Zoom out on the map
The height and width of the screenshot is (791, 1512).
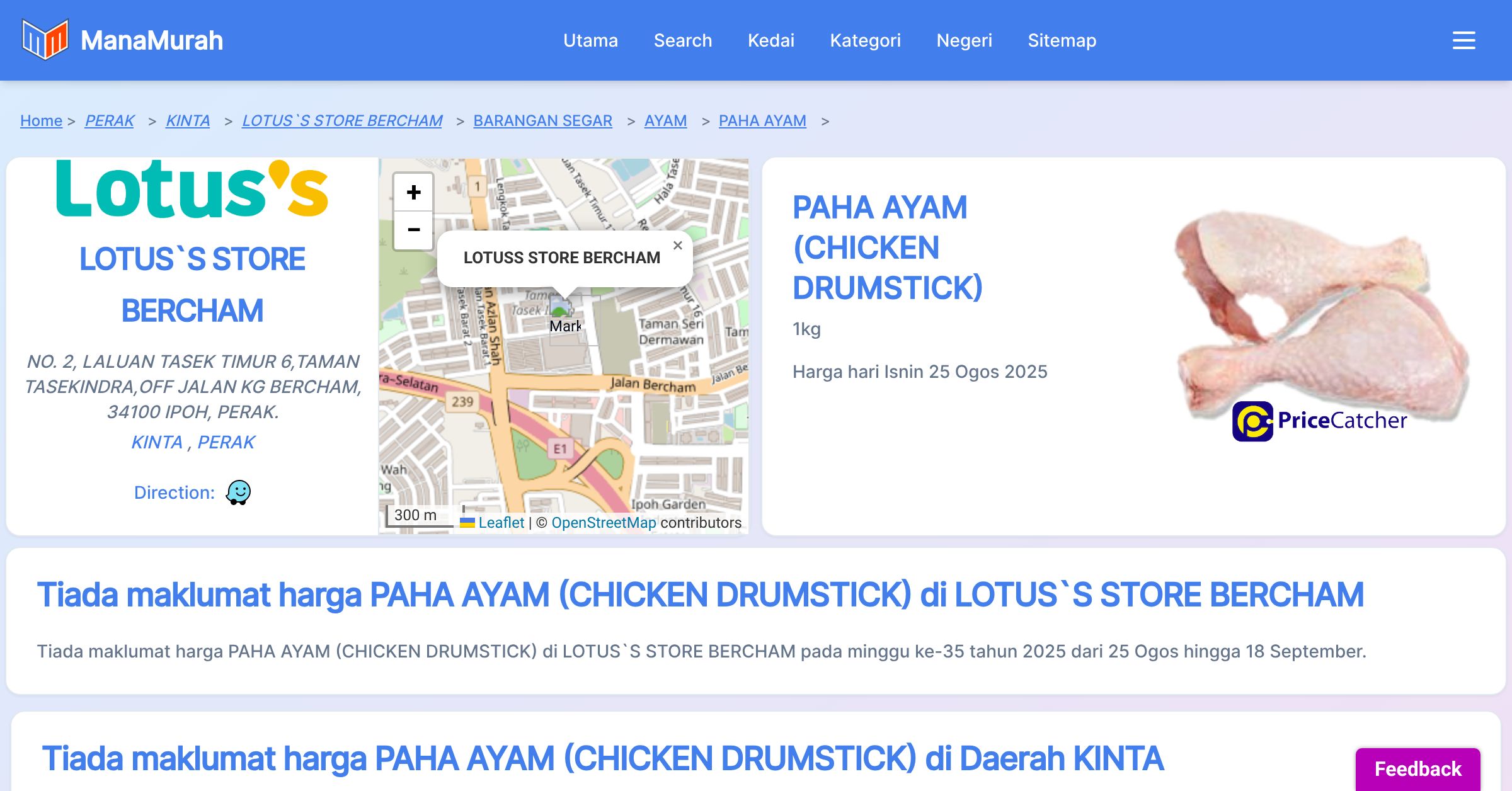tap(413, 230)
